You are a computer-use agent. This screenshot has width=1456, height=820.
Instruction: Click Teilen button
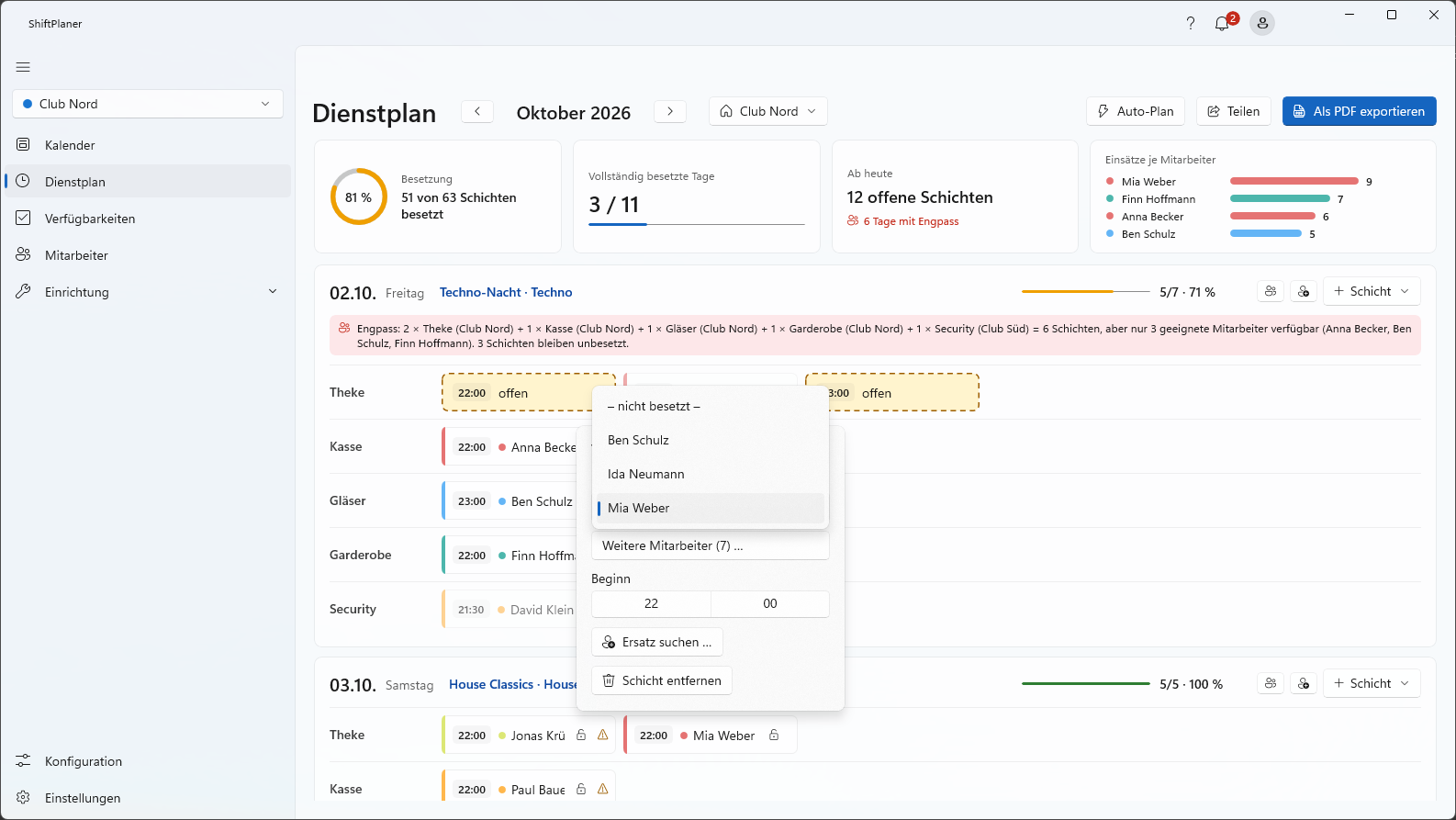click(x=1234, y=111)
